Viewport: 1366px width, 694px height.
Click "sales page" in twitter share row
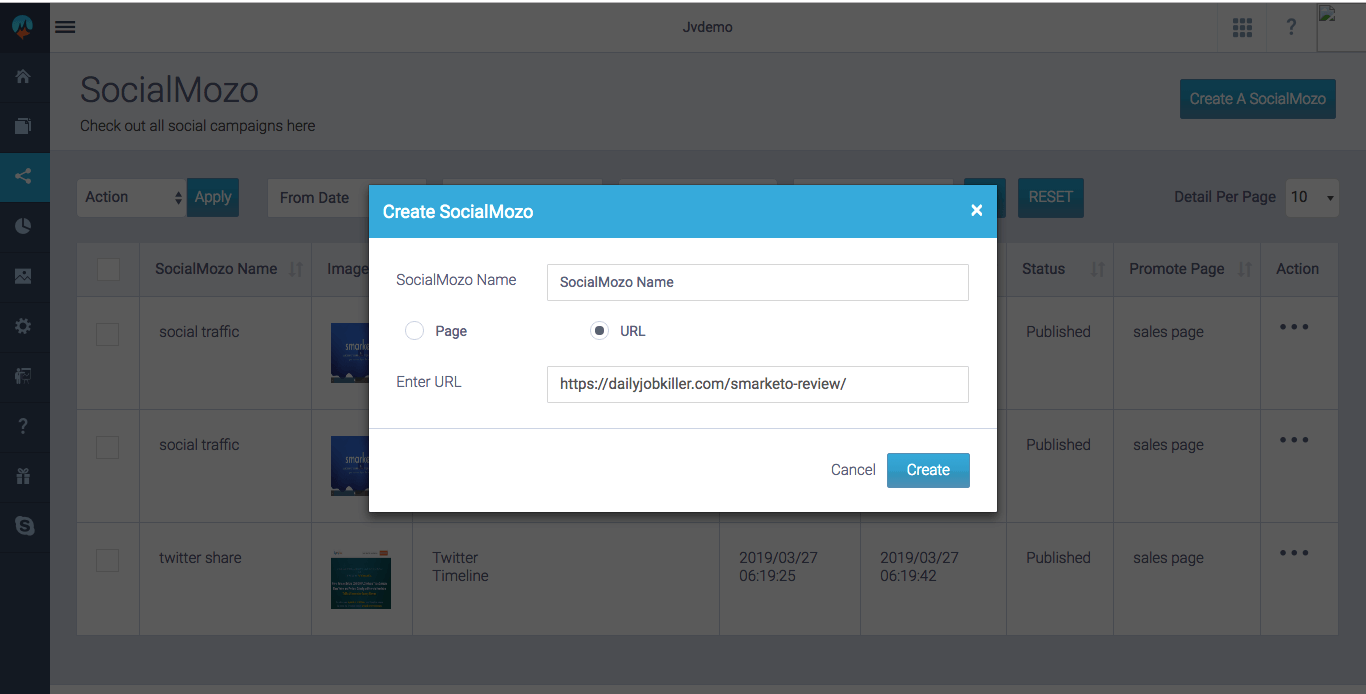point(1168,558)
